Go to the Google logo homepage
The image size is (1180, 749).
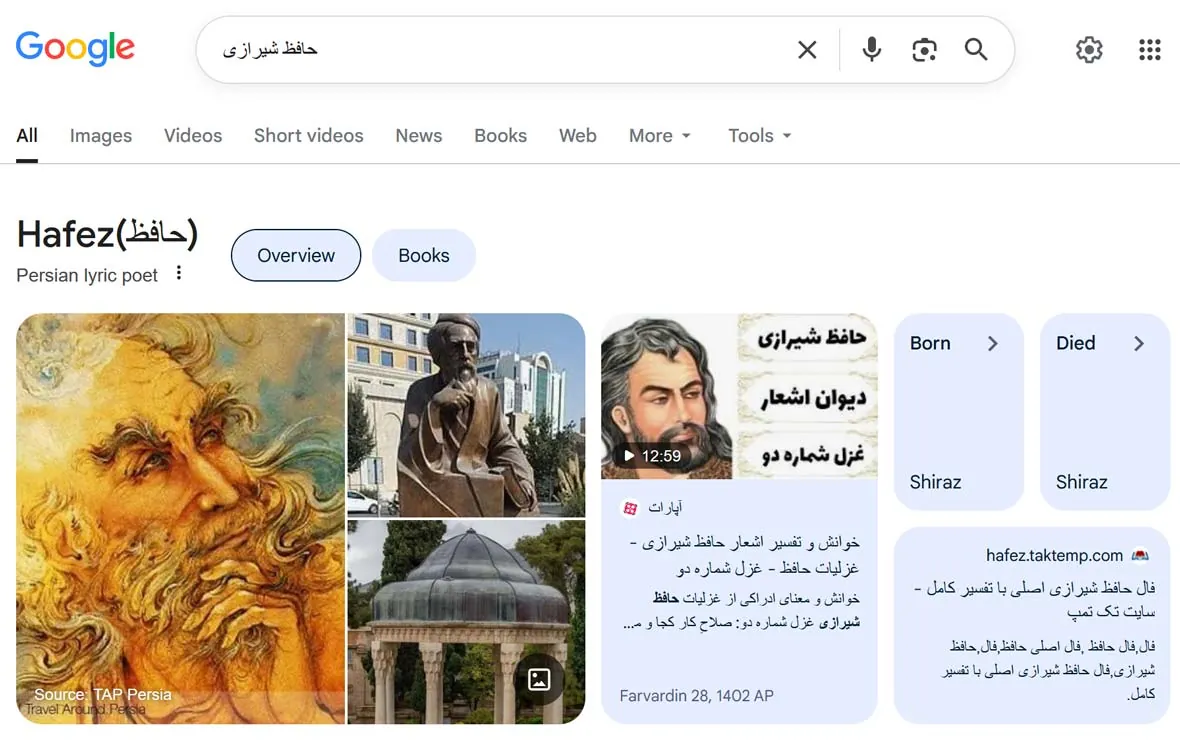tap(75, 49)
